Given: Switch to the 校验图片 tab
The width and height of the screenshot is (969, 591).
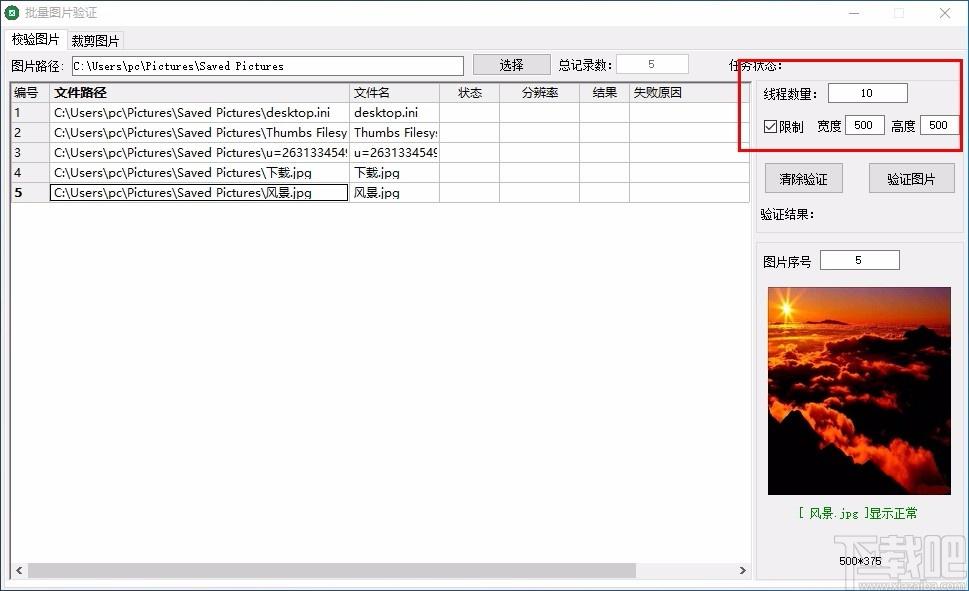Looking at the screenshot, I should (x=35, y=40).
